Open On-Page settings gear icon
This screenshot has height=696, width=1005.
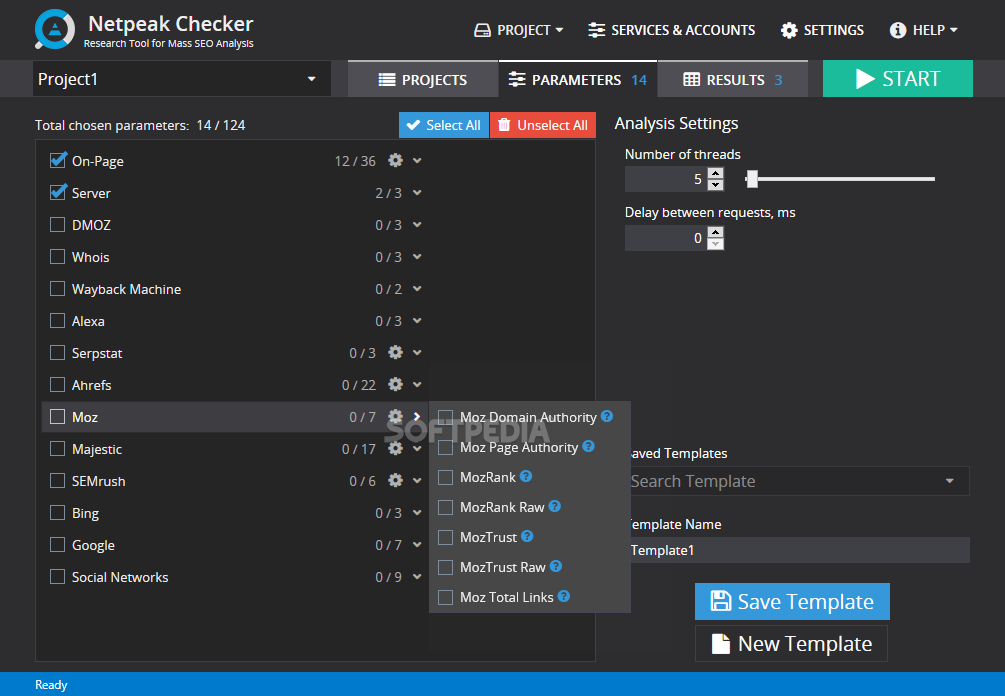[x=395, y=160]
